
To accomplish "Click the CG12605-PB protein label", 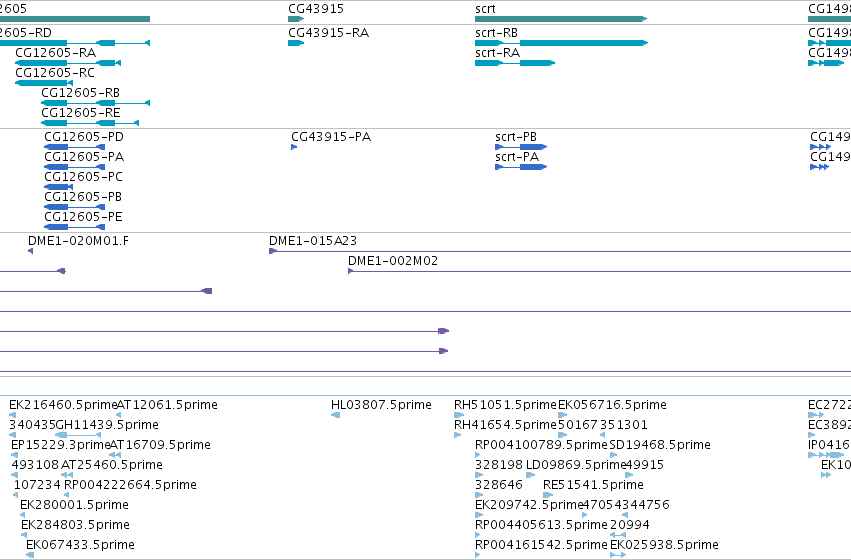I will pos(83,197).
